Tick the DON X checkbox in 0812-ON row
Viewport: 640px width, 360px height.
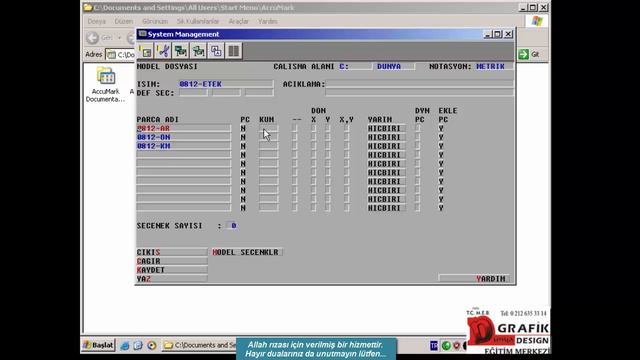[x=313, y=137]
